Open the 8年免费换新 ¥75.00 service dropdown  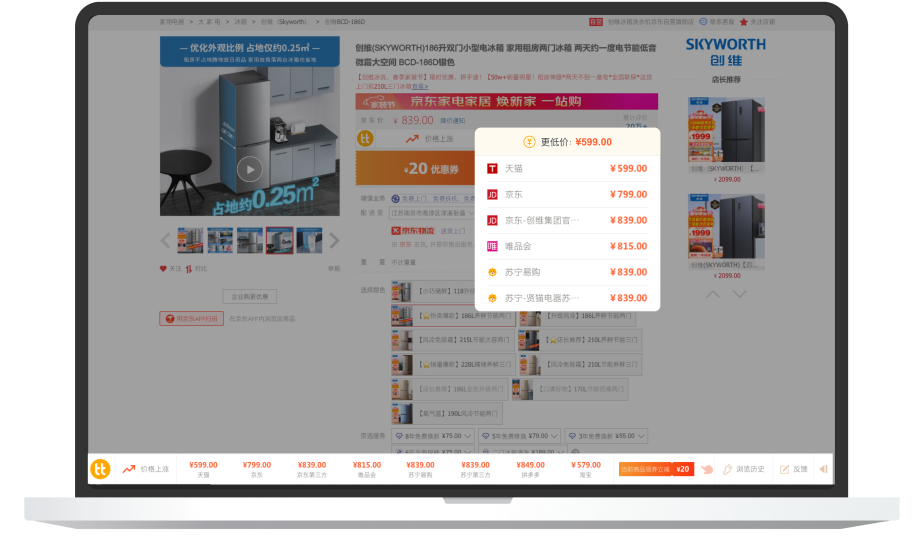(433, 436)
